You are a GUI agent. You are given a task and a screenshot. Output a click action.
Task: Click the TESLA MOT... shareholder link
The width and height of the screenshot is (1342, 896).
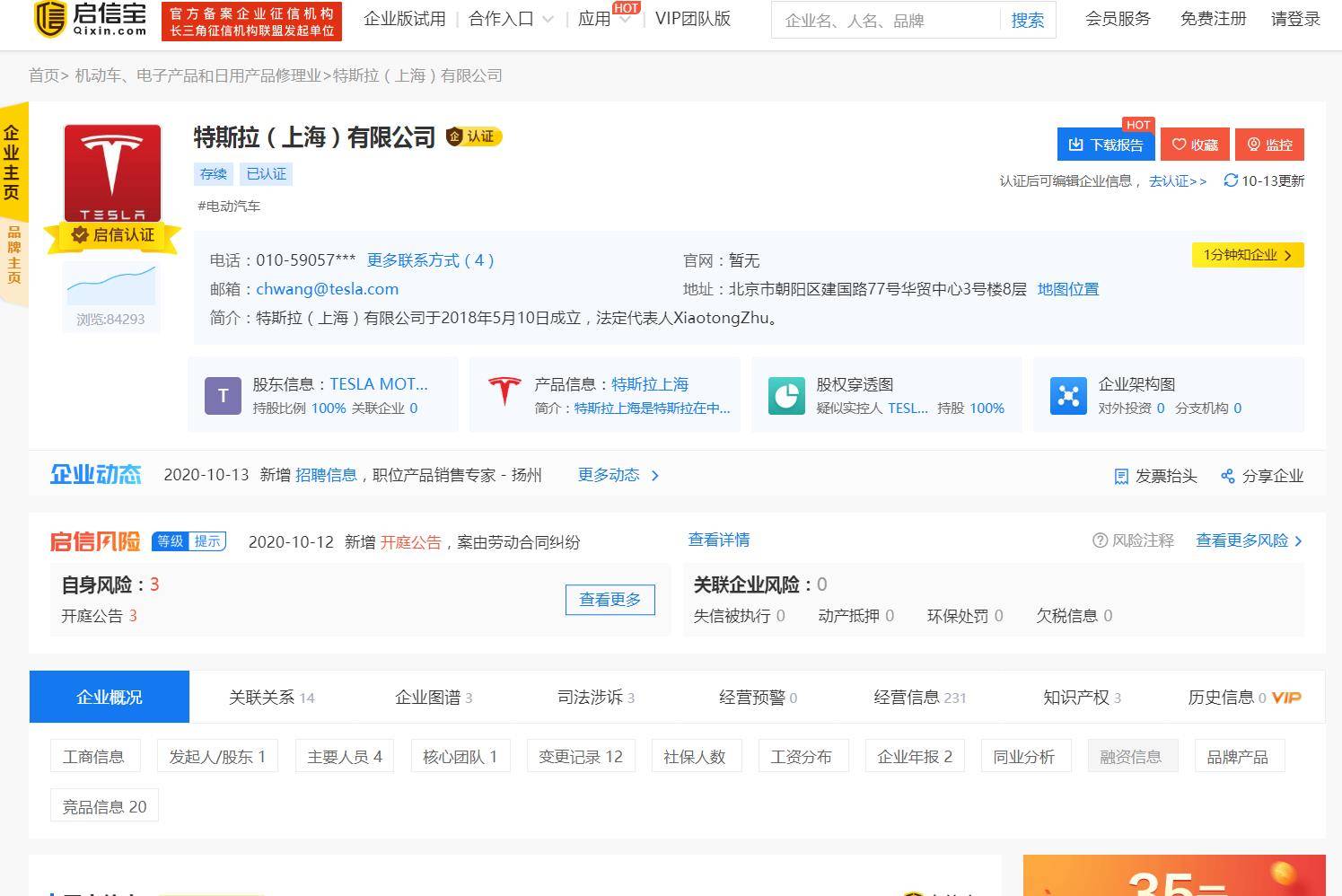[379, 384]
